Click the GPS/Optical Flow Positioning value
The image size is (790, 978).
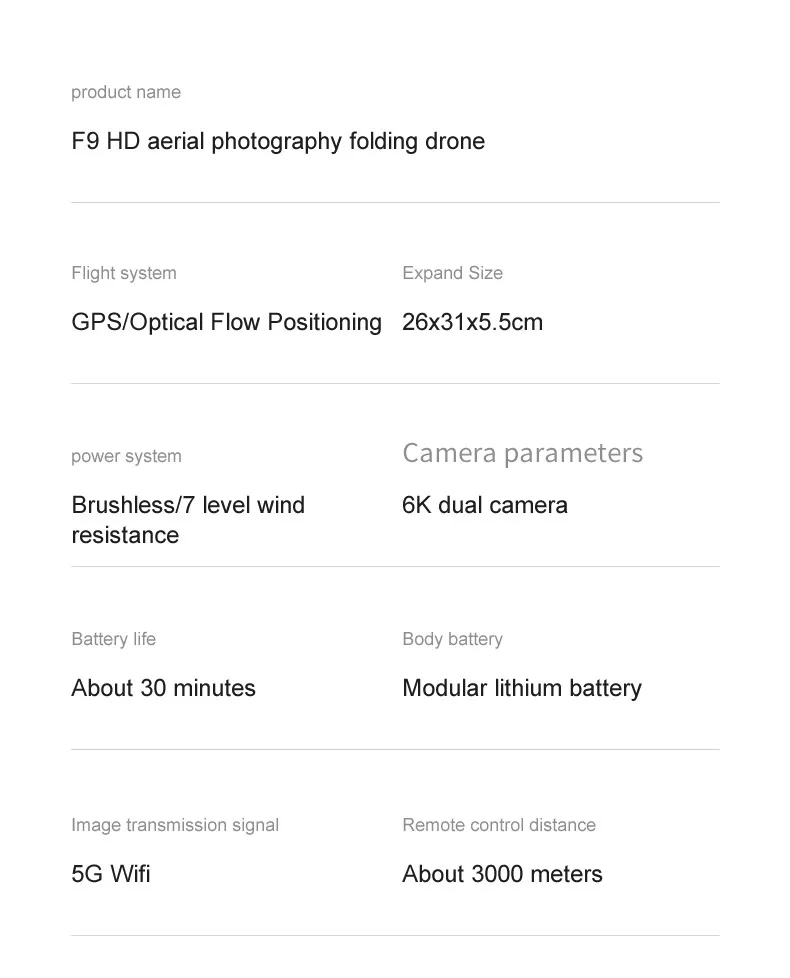click(x=227, y=322)
